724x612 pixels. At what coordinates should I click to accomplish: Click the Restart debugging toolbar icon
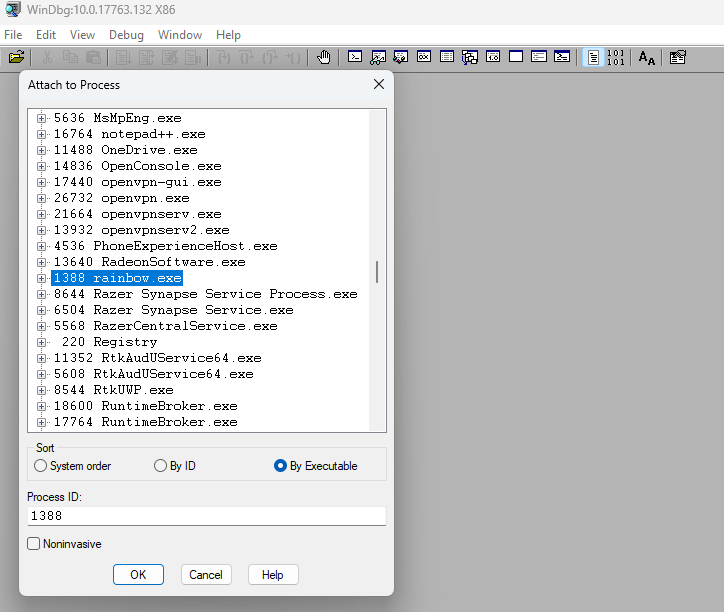pos(146,57)
